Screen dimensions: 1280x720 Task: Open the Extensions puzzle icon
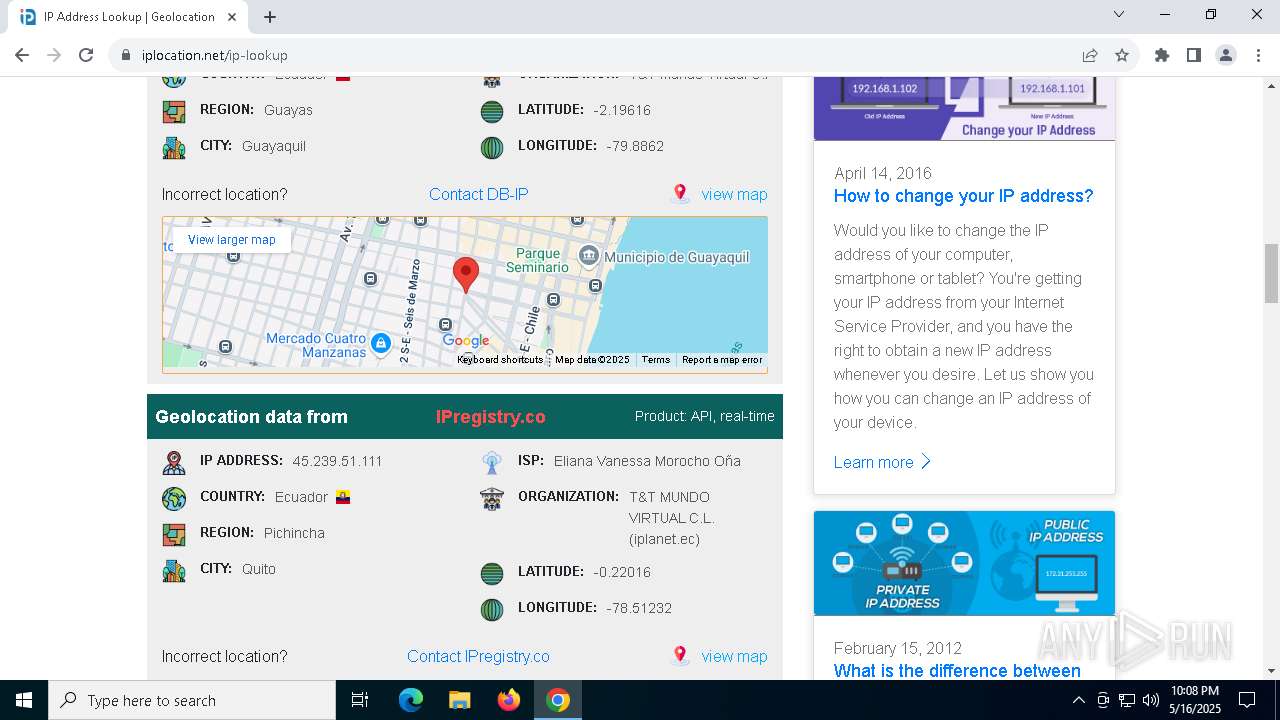coord(1162,55)
